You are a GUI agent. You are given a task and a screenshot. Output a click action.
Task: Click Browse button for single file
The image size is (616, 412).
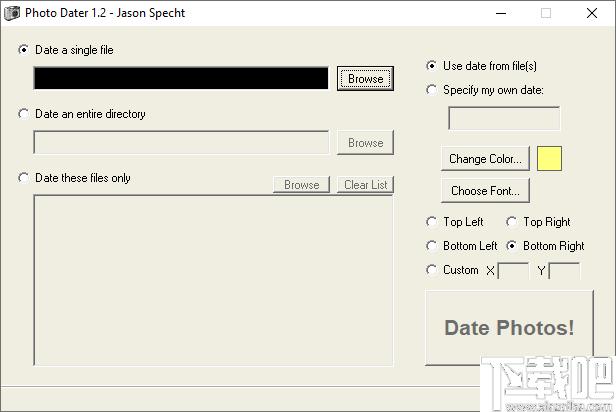tap(365, 79)
